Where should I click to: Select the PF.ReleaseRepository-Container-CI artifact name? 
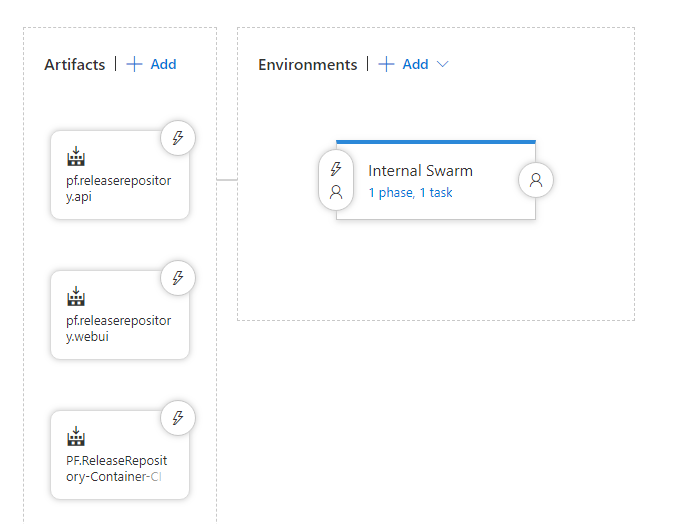coord(111,467)
